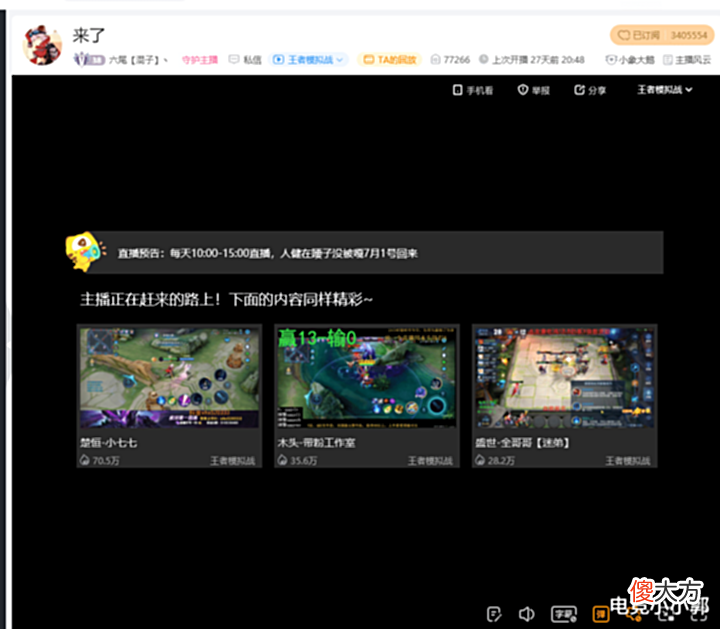Open the 木头-带粉工作室 stream thumbnail
The height and width of the screenshot is (629, 720).
click(x=366, y=377)
